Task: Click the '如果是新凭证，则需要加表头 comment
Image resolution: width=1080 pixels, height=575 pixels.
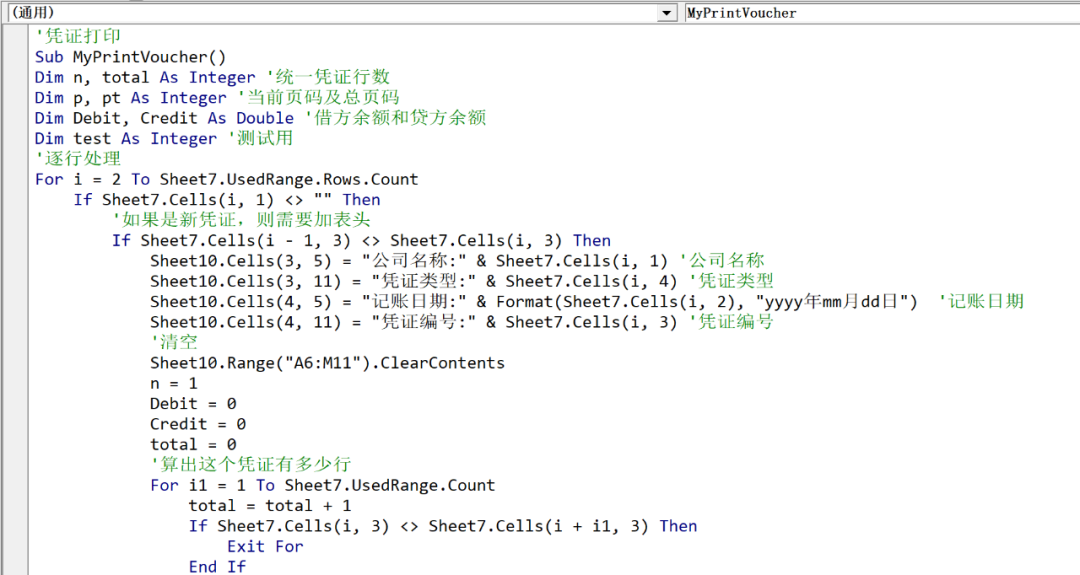Action: (241, 220)
